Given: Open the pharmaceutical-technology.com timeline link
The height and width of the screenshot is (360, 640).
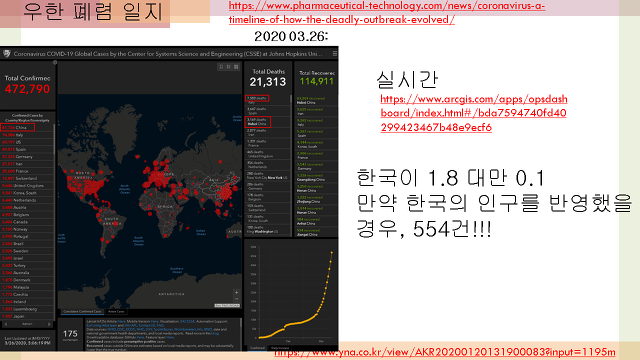Looking at the screenshot, I should point(387,13).
